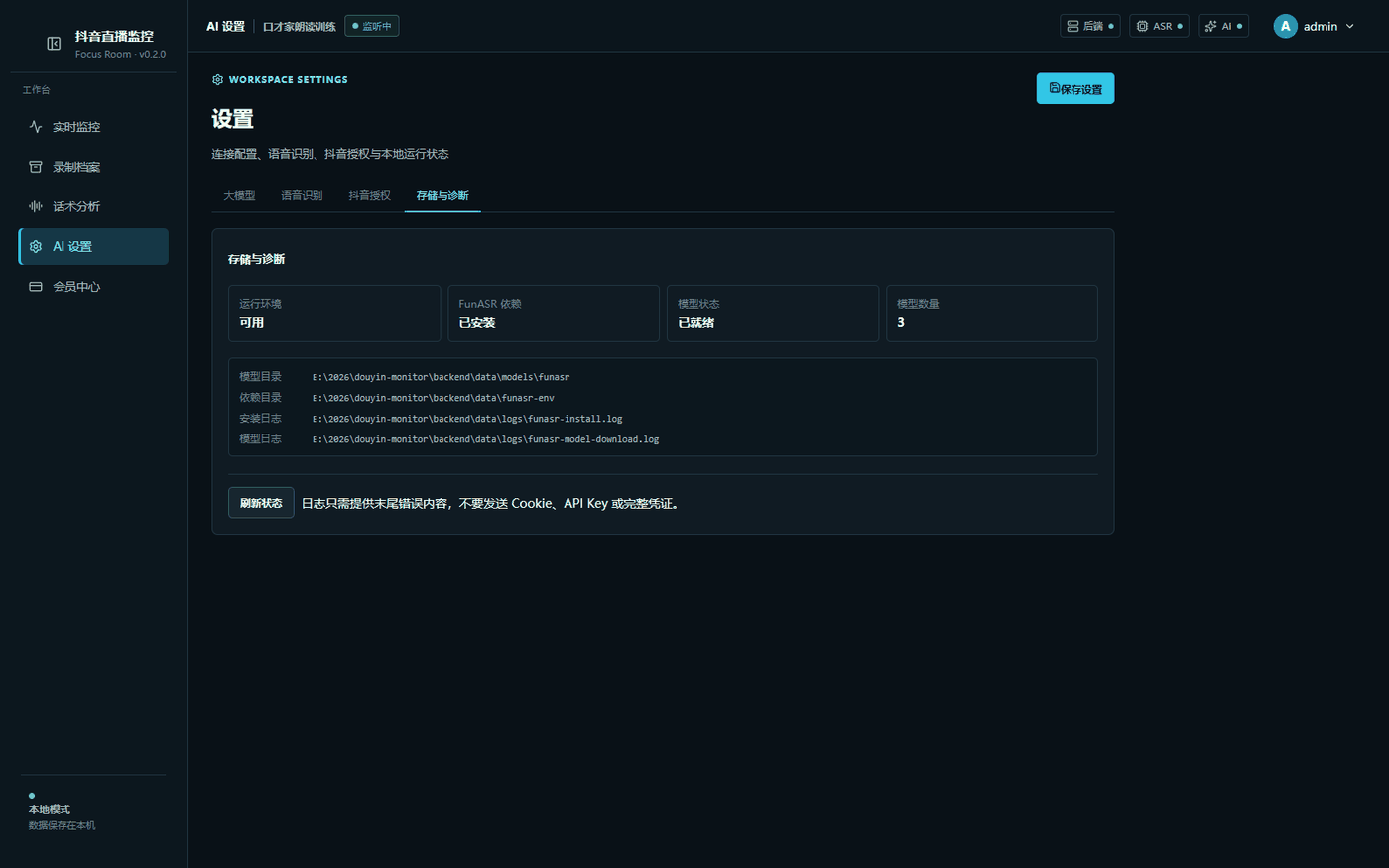This screenshot has width=1389, height=868.
Task: Click the save disk icon in 保存设置
Action: 1054,88
